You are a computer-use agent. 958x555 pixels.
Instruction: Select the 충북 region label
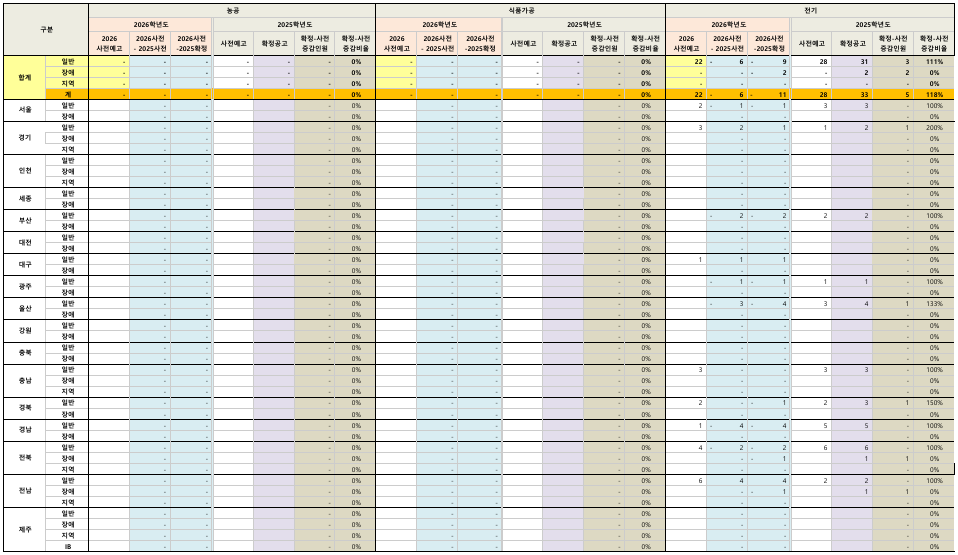[24, 353]
